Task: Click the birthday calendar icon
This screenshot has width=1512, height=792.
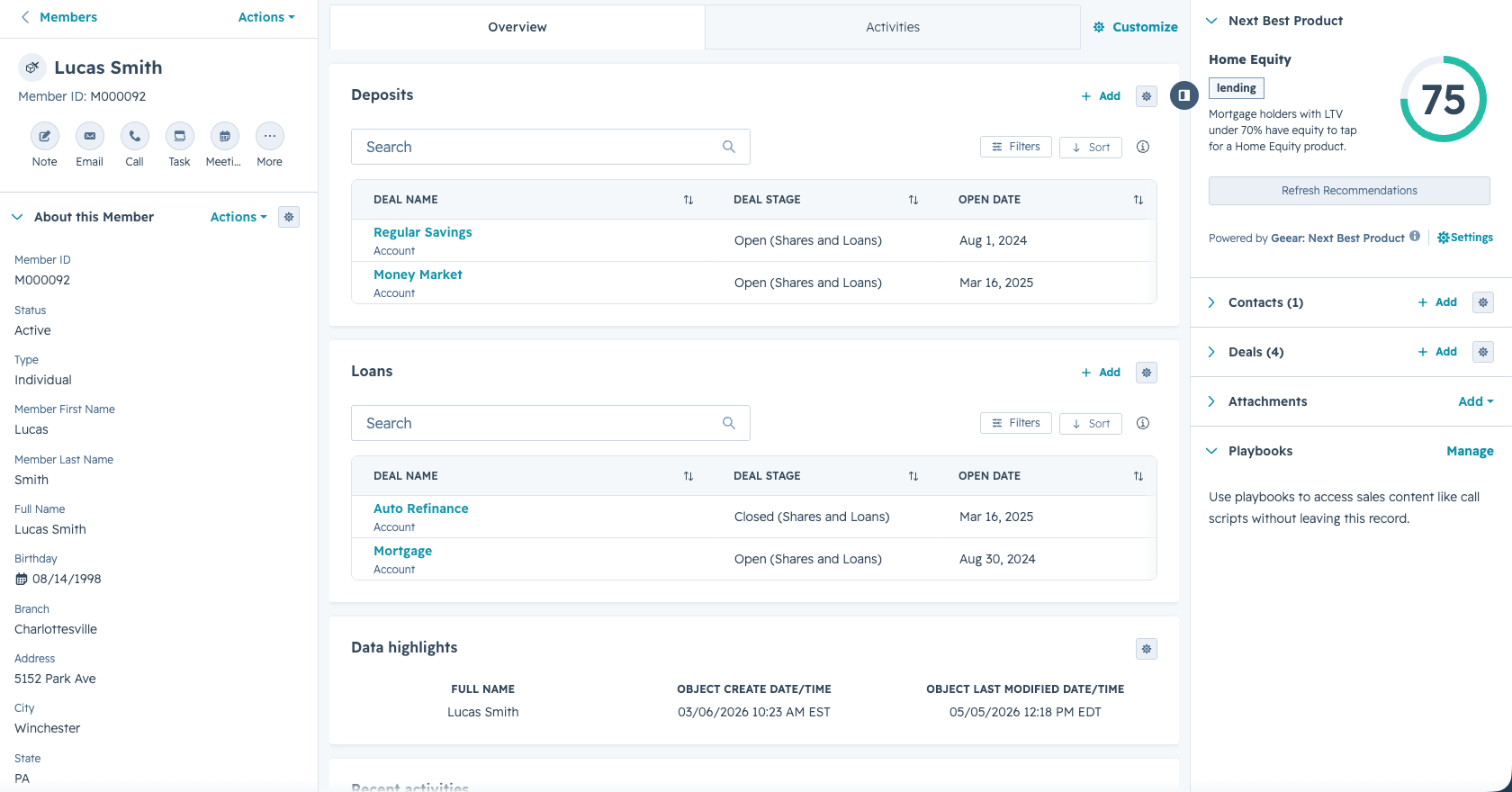Action: point(22,580)
